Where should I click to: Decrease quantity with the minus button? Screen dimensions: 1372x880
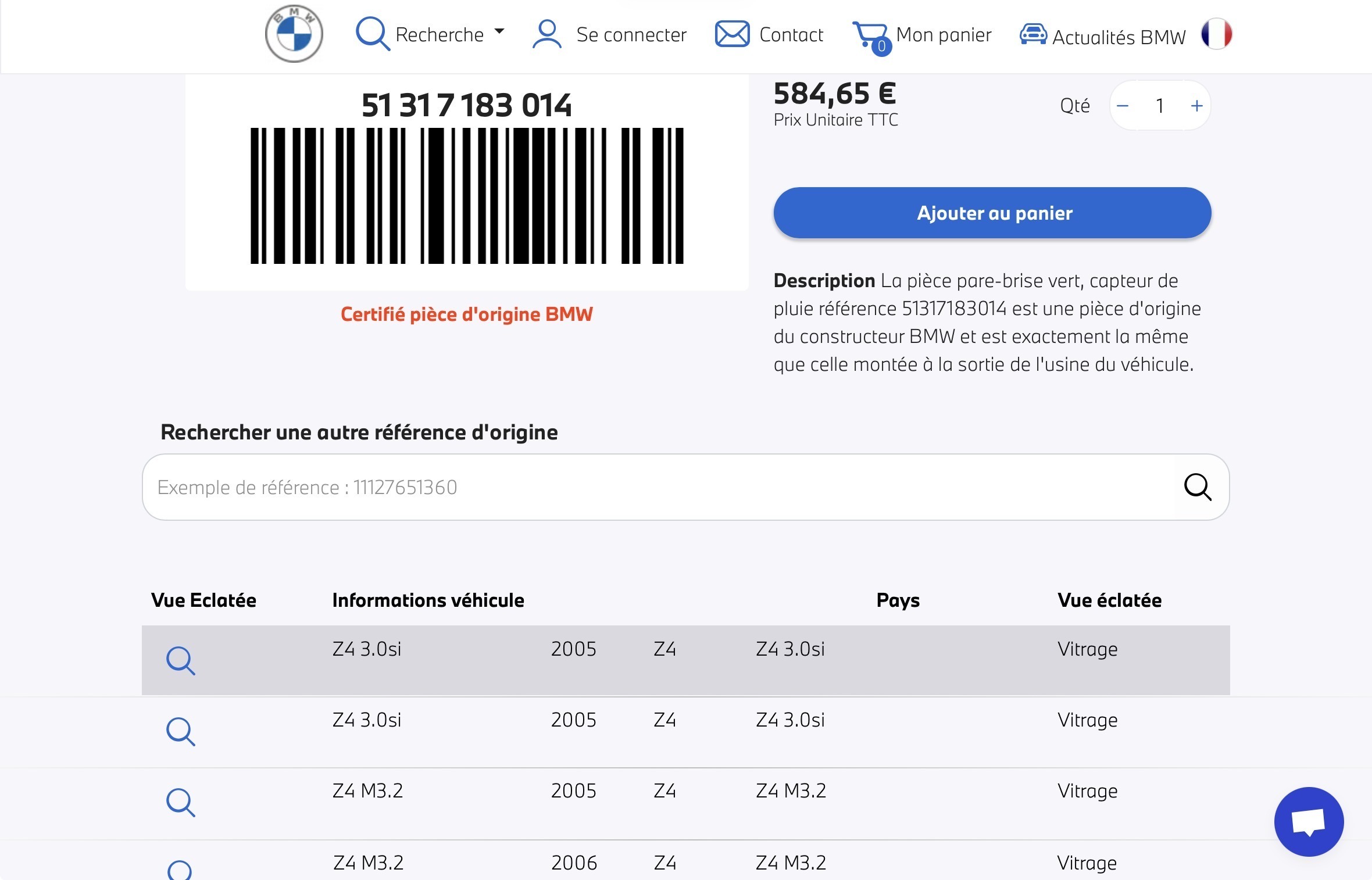(1123, 106)
